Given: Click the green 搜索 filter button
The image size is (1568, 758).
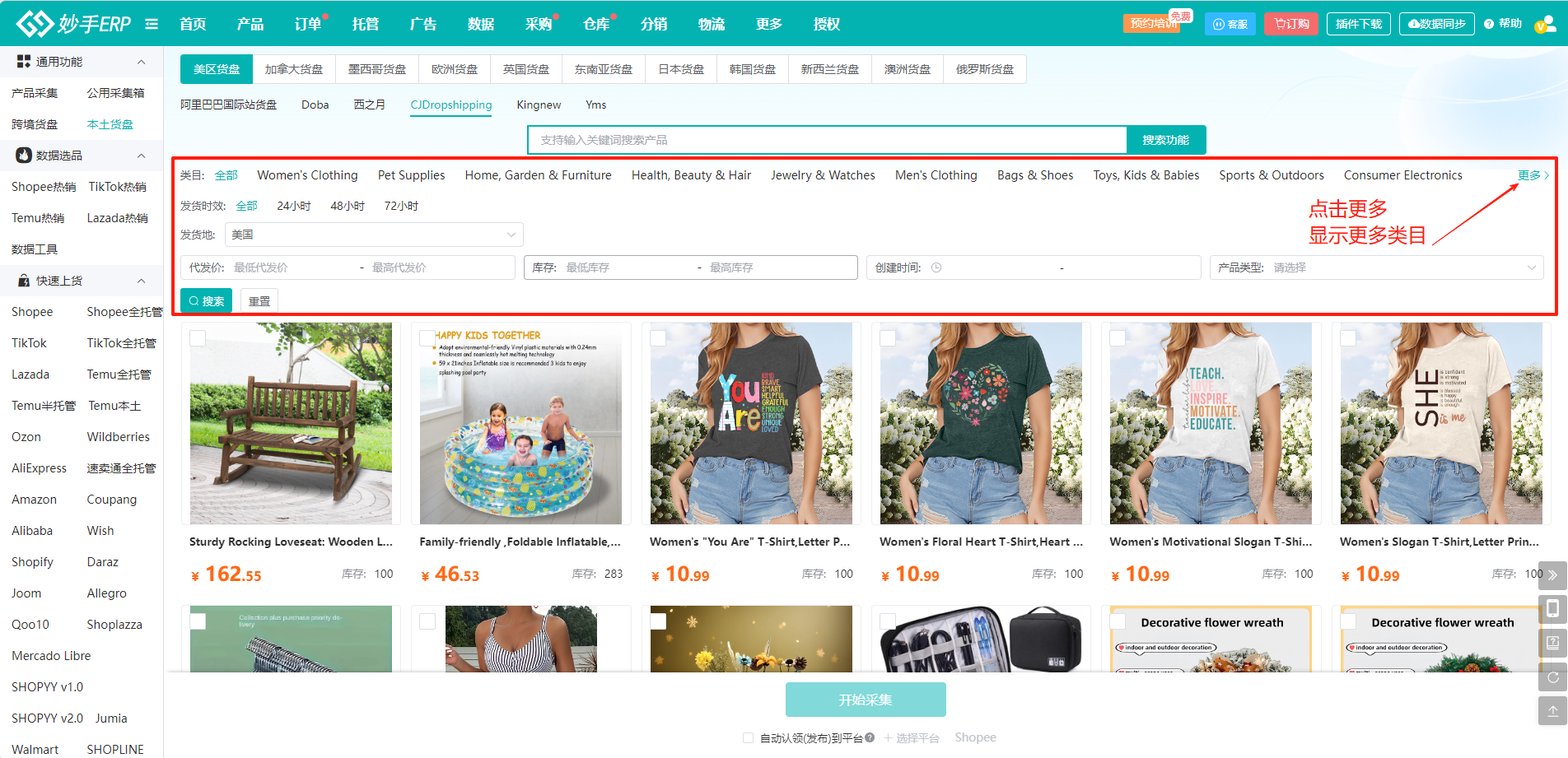Looking at the screenshot, I should (206, 301).
